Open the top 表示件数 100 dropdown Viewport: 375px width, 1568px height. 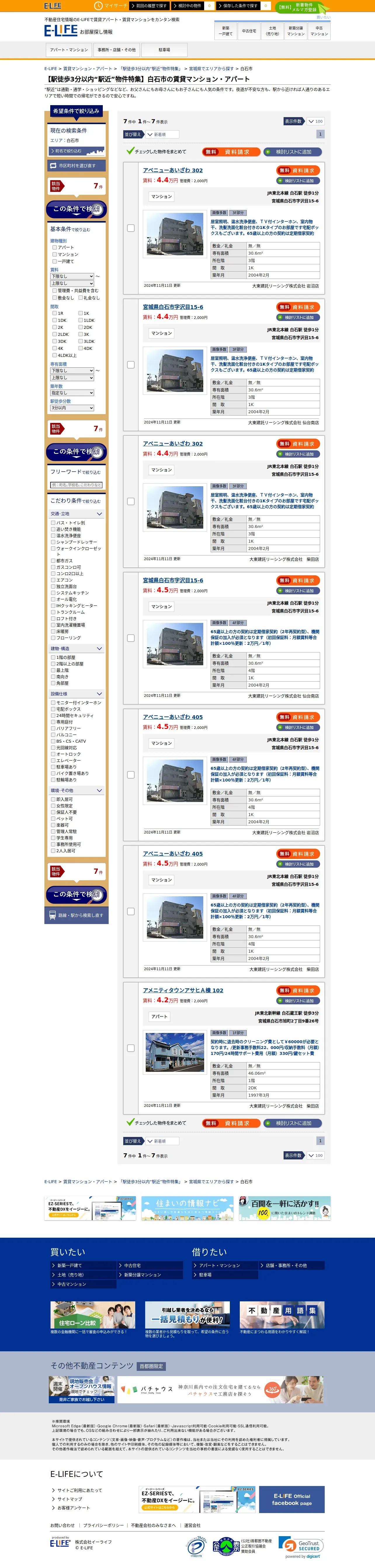point(315,121)
